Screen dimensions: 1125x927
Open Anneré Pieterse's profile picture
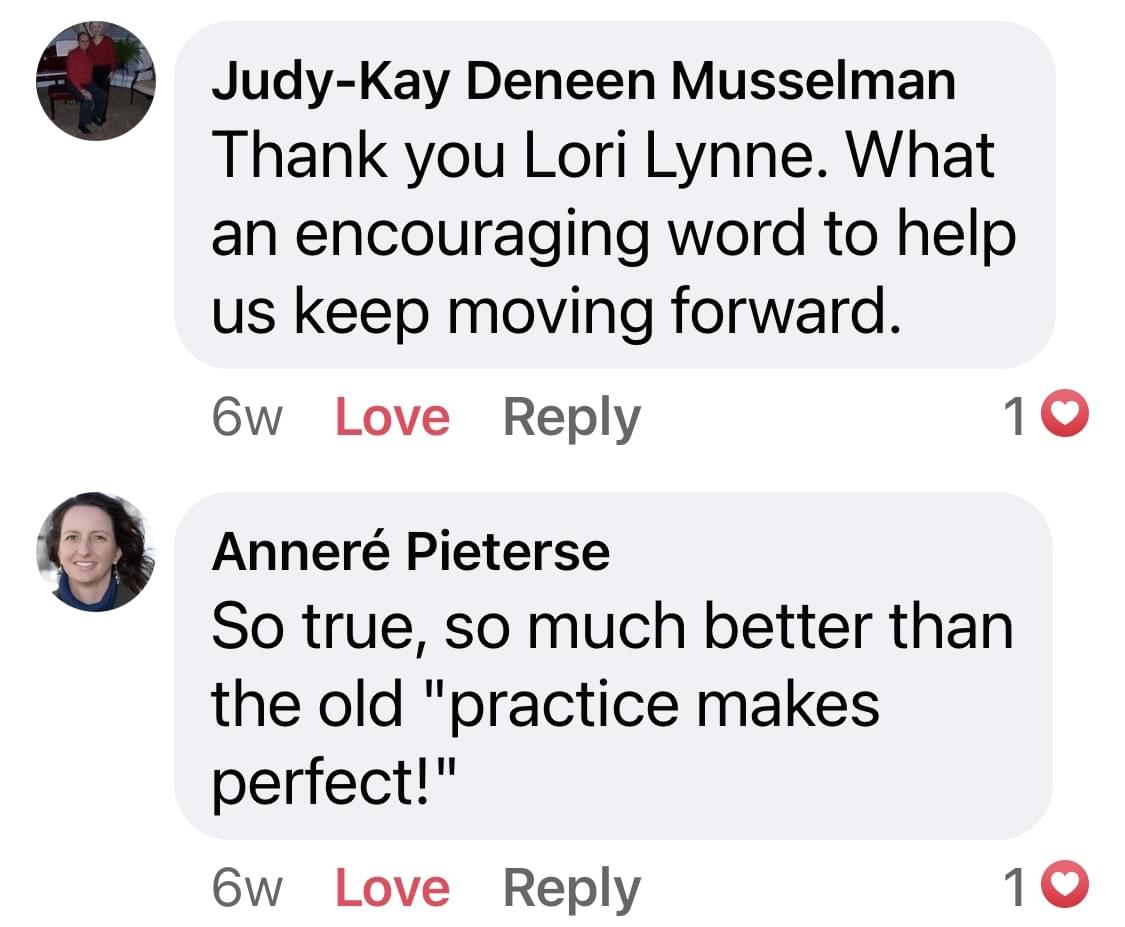click(x=96, y=551)
